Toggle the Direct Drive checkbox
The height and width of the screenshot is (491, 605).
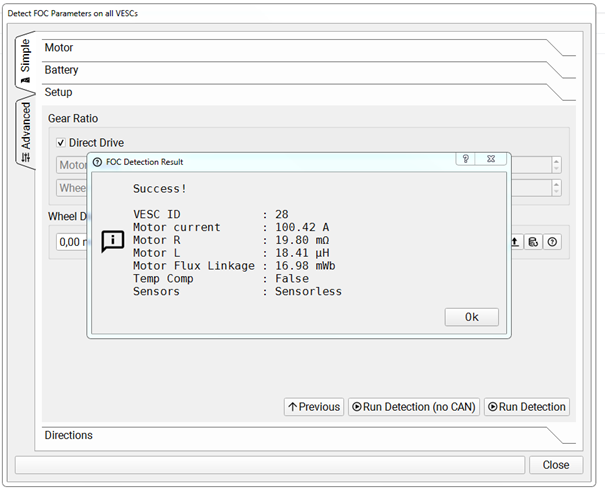tap(61, 143)
